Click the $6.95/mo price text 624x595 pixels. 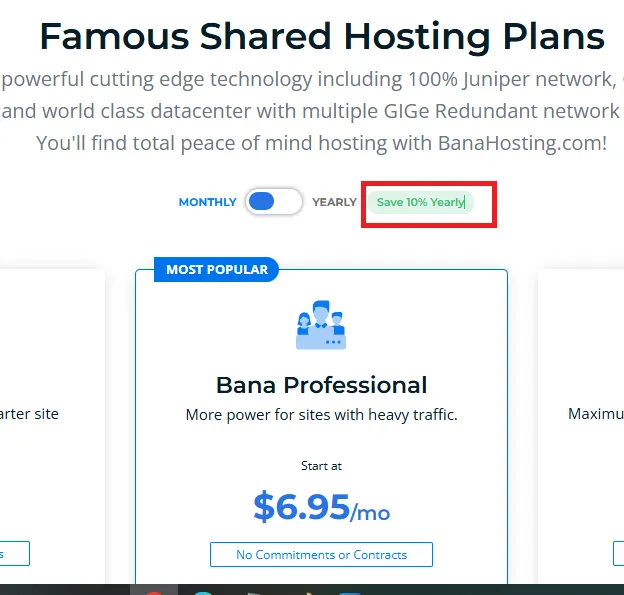[x=322, y=507]
